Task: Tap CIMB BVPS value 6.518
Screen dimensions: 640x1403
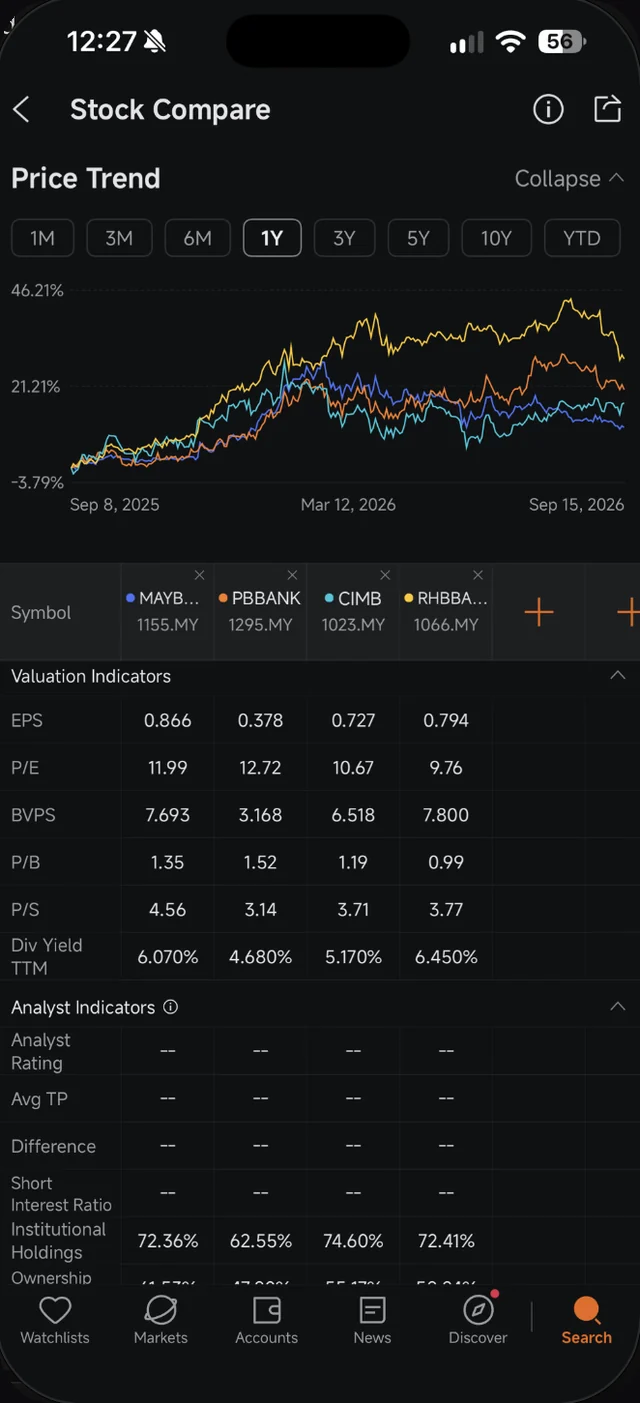Action: (x=353, y=815)
